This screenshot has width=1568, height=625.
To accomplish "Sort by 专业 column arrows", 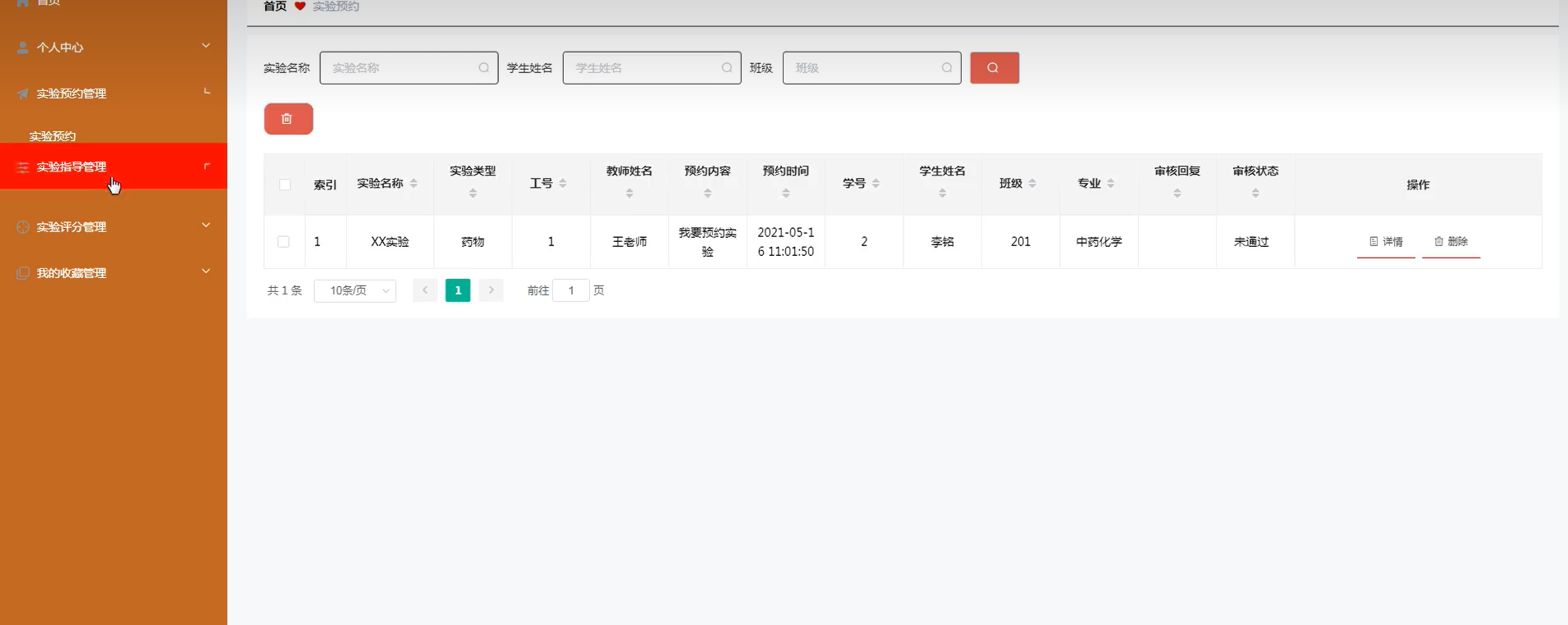I will (x=1111, y=184).
